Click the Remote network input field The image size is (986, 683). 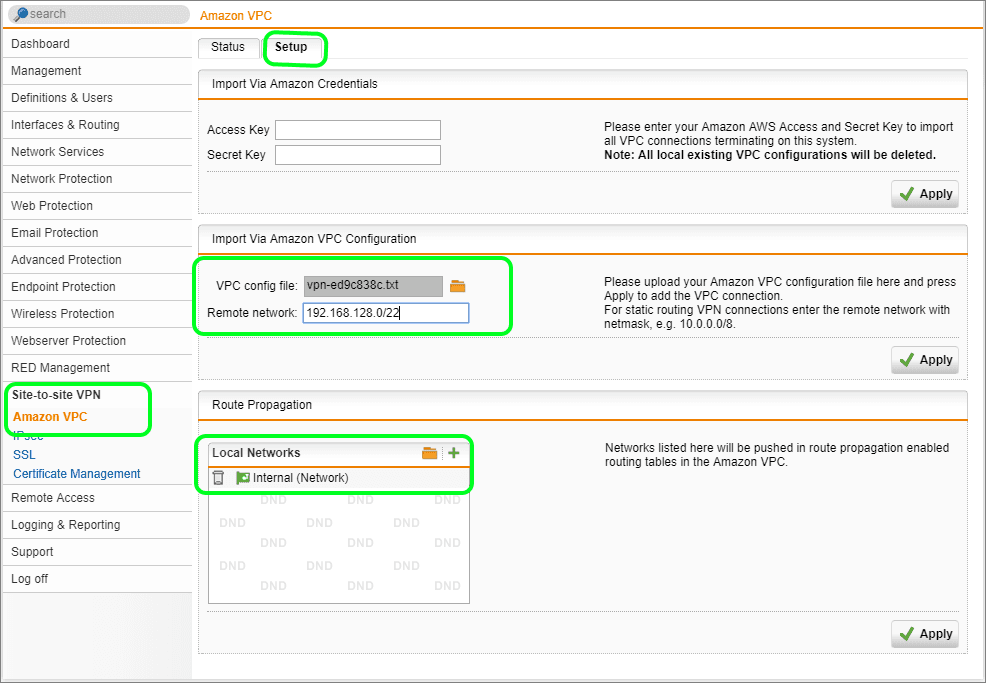coord(385,313)
